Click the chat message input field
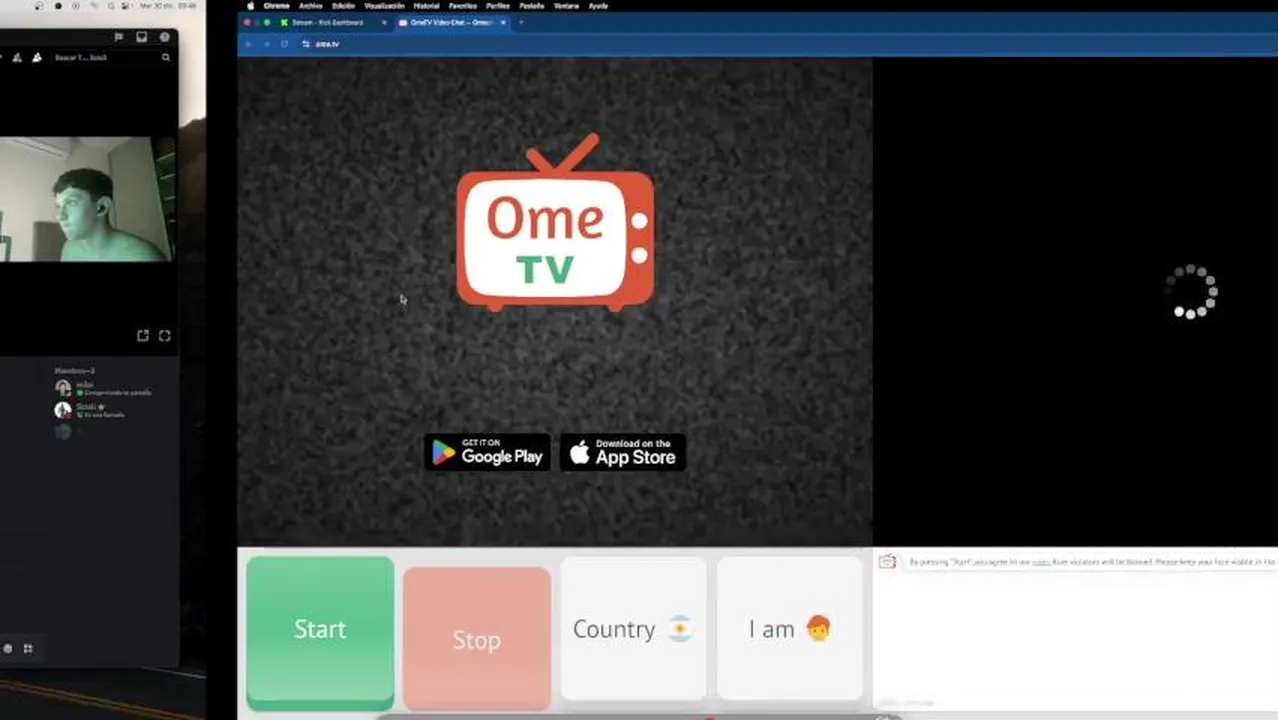This screenshot has width=1278, height=720. tap(1075, 703)
